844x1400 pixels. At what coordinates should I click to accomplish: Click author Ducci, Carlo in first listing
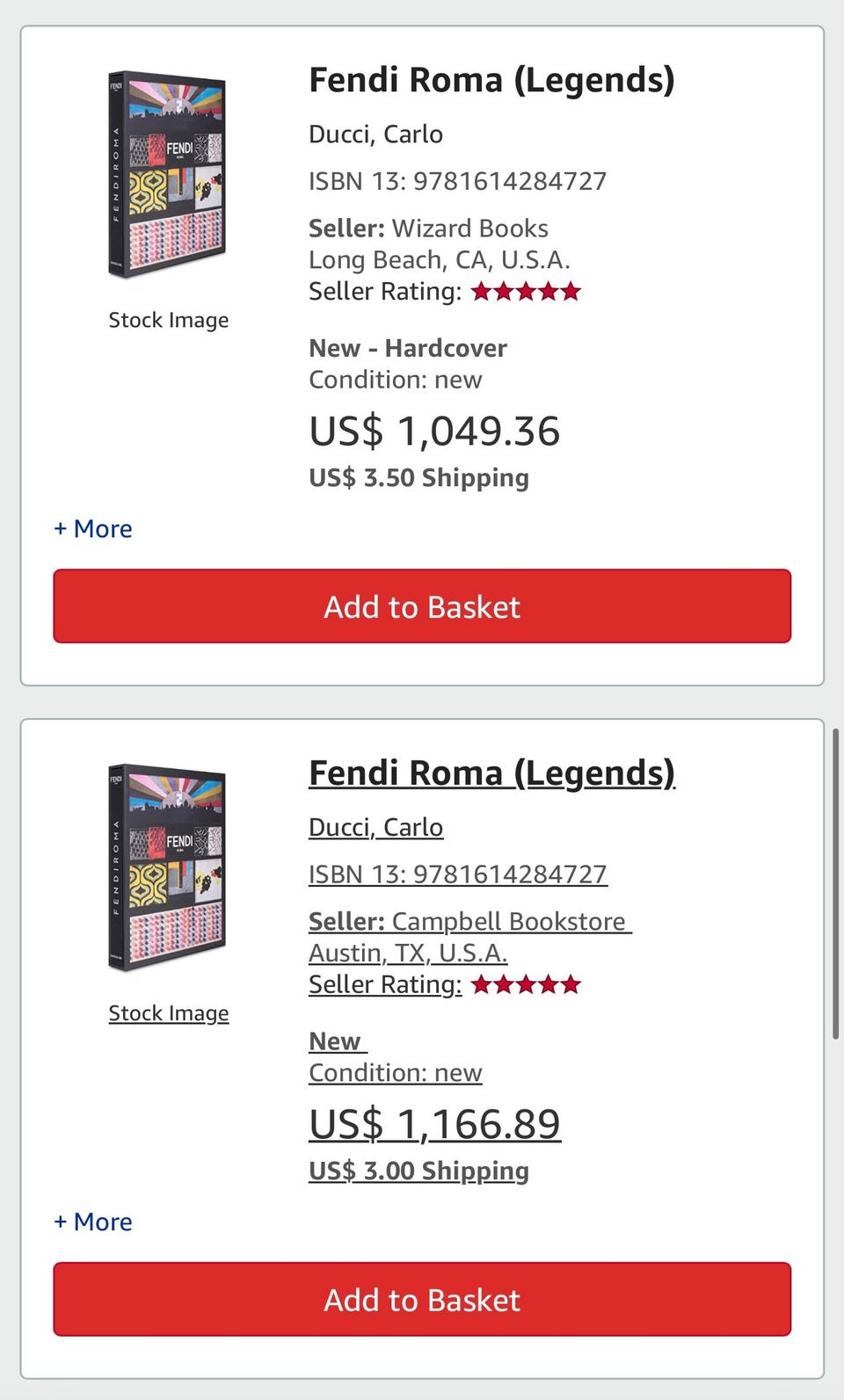375,134
